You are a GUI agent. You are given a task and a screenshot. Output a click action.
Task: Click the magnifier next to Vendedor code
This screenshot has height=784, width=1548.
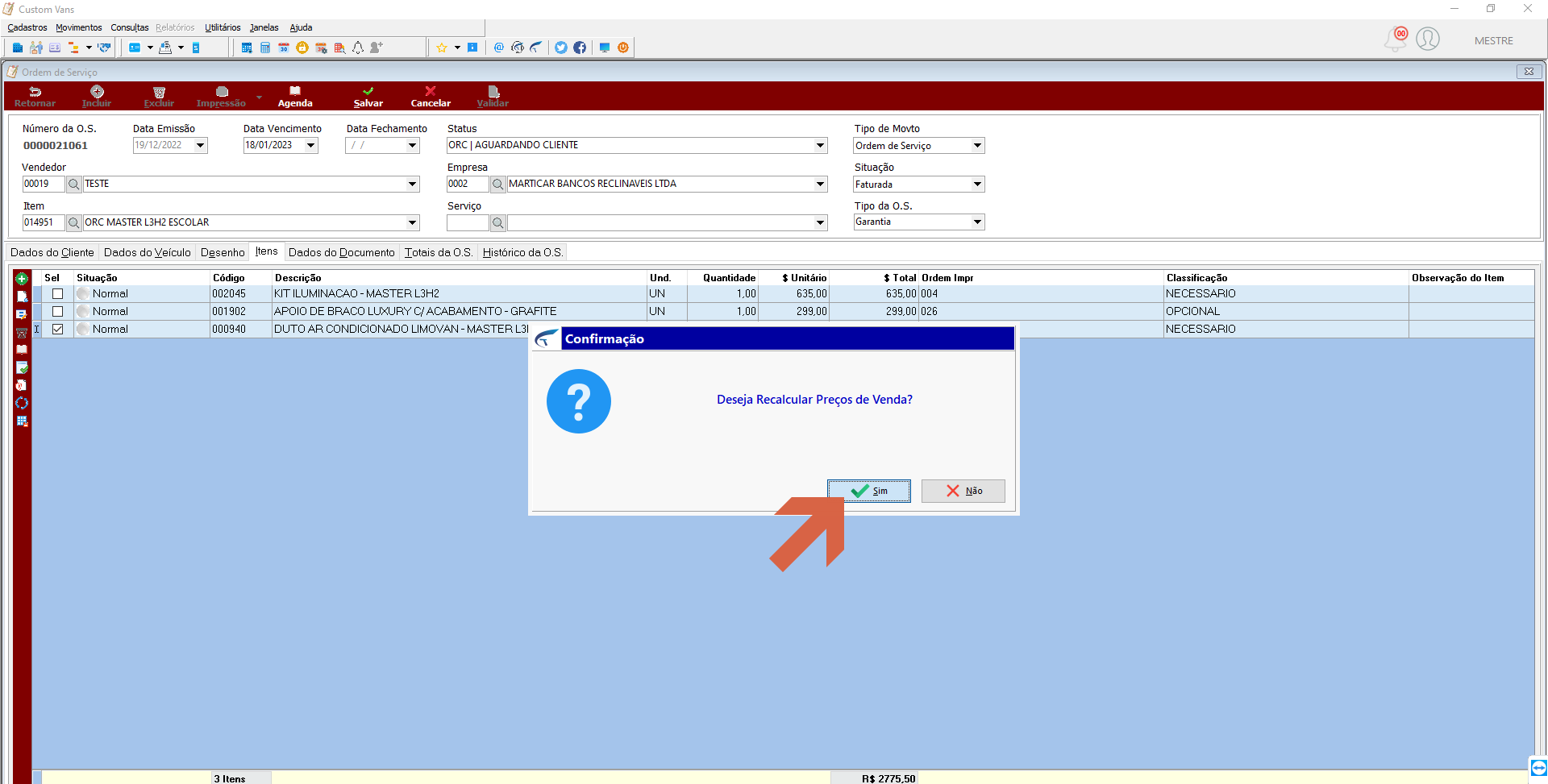coord(74,185)
